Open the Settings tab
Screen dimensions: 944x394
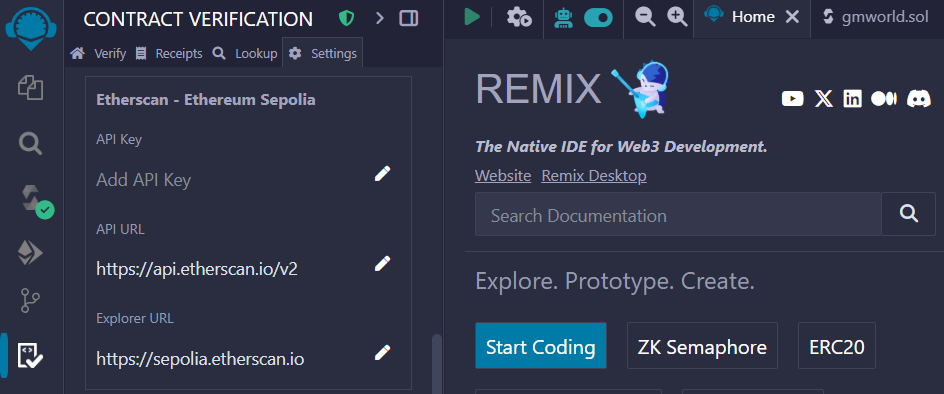(x=323, y=54)
